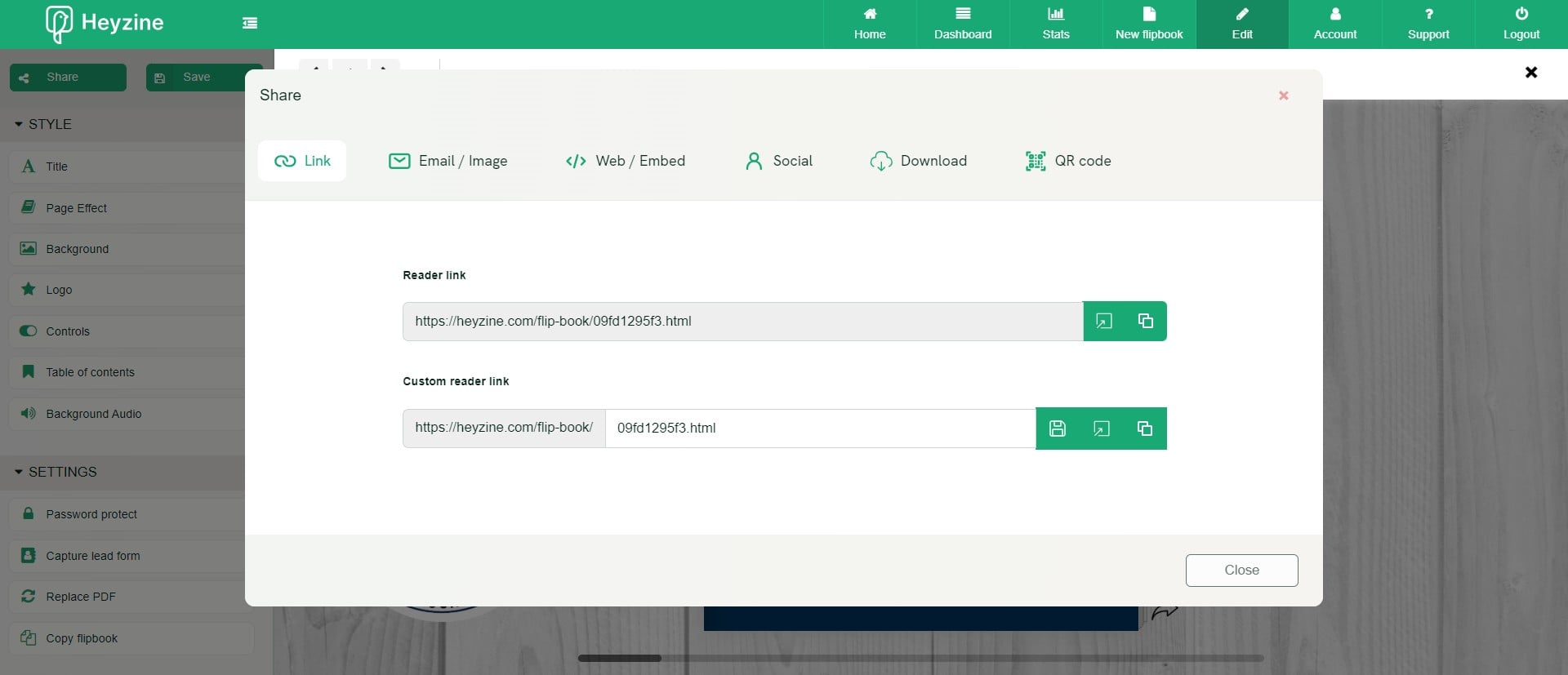Click the page scrollbar slider below flipbook

[619, 658]
